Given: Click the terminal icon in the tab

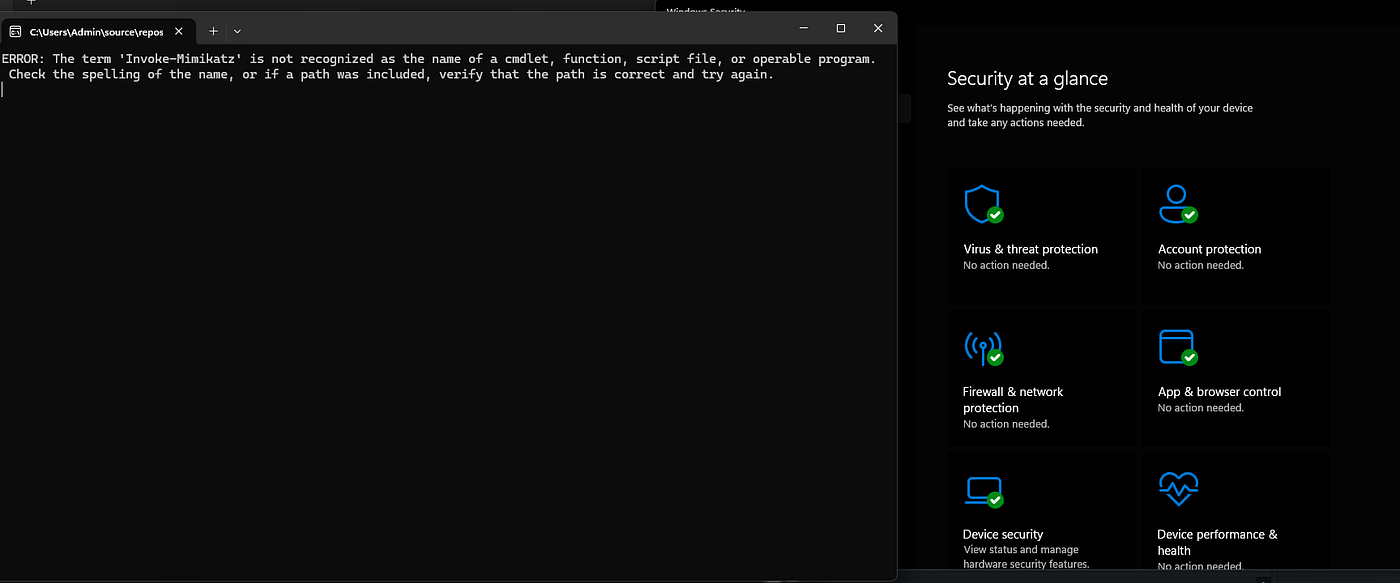Looking at the screenshot, I should [15, 31].
